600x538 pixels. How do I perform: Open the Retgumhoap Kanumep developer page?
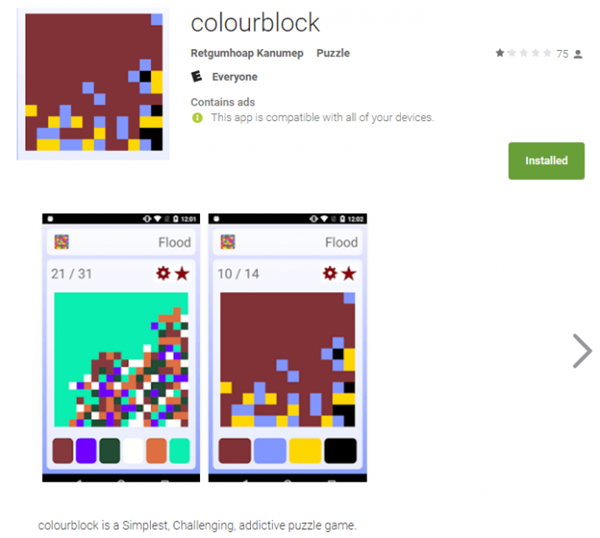pyautogui.click(x=247, y=53)
